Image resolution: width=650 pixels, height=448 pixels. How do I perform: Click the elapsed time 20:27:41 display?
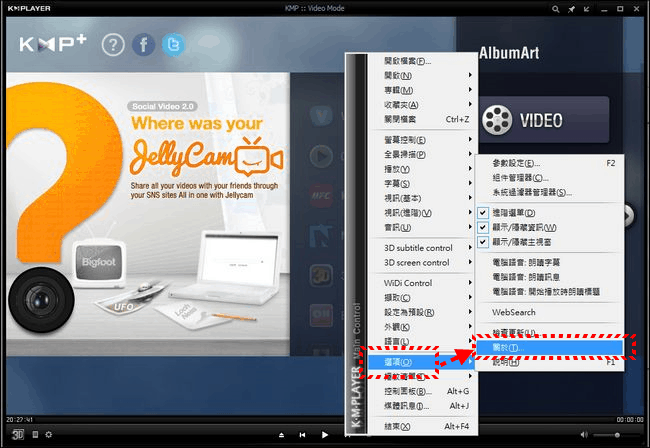pos(19,420)
